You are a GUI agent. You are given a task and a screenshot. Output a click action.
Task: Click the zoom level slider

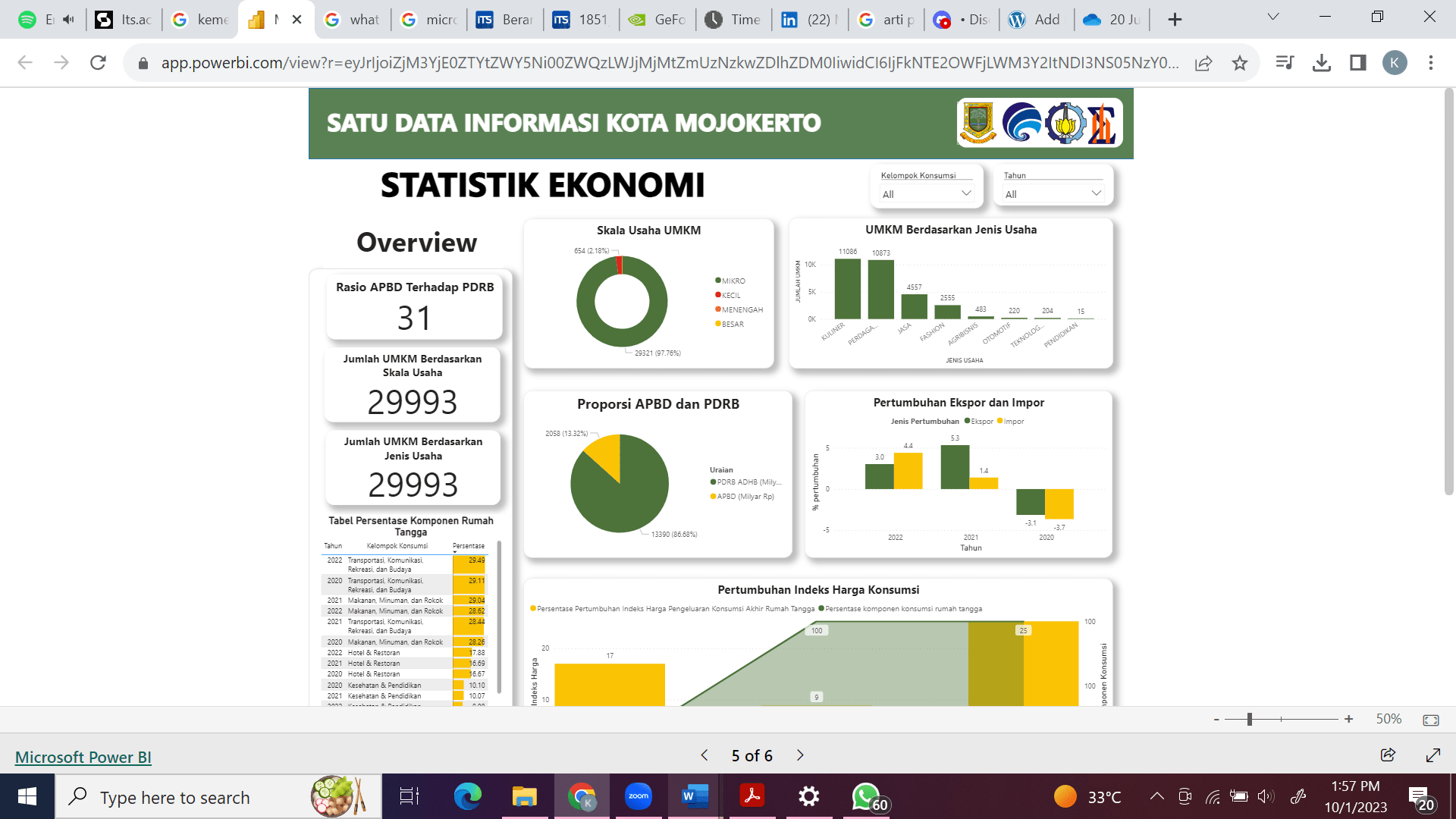1249,719
